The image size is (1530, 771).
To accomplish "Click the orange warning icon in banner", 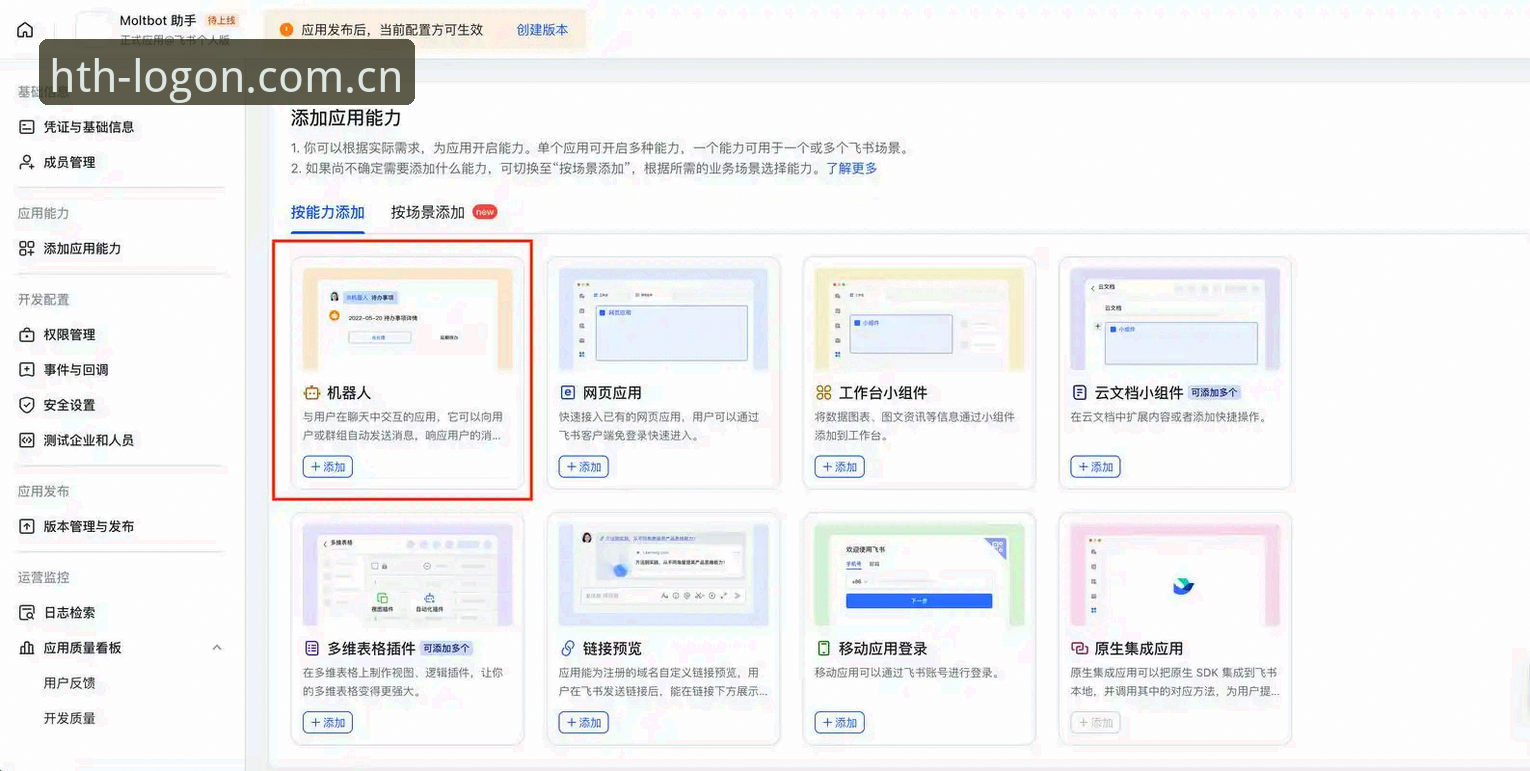I will pos(287,30).
